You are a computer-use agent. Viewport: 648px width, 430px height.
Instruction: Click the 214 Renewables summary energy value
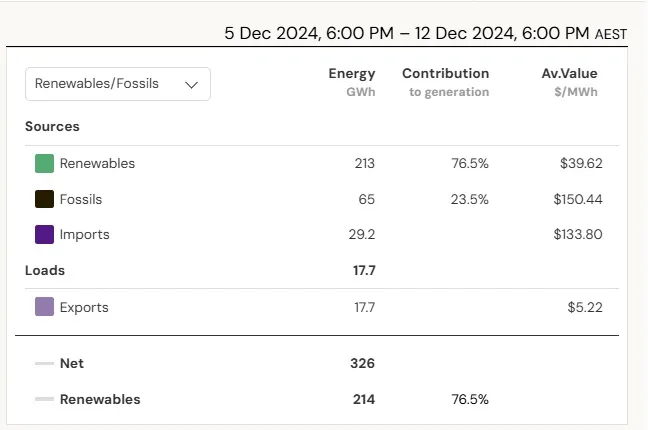364,399
